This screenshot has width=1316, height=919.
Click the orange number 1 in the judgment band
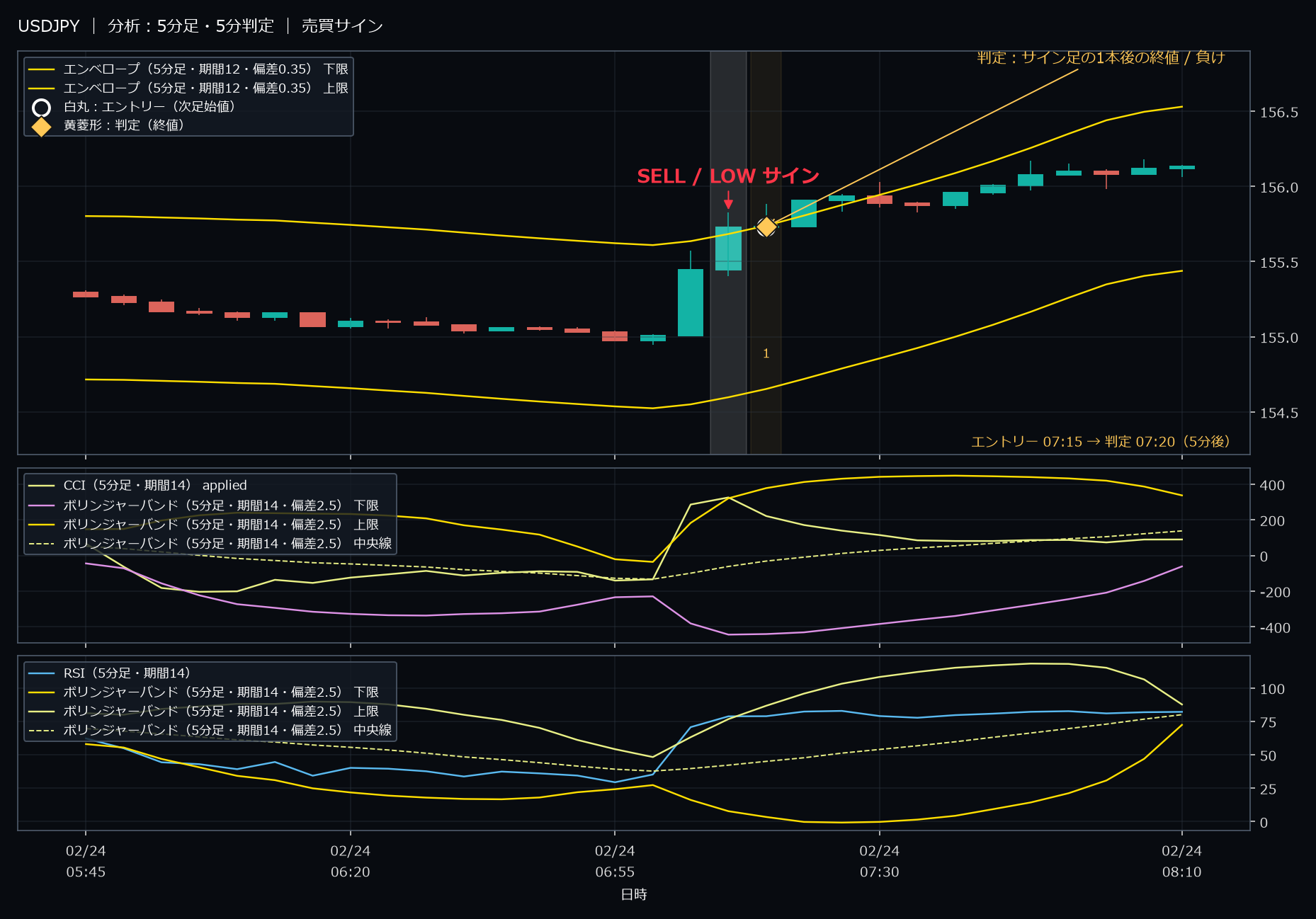[766, 353]
